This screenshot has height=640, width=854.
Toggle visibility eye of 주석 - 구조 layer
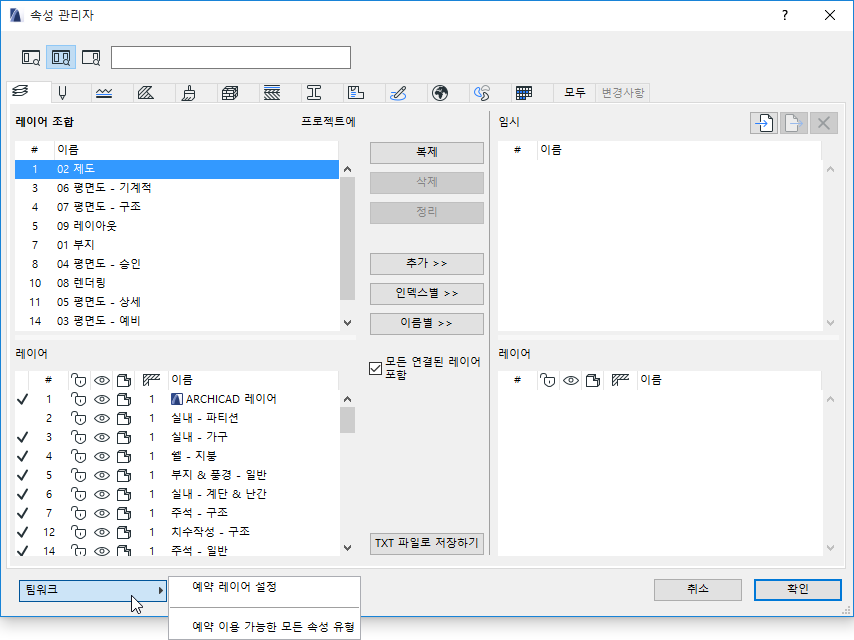[102, 514]
